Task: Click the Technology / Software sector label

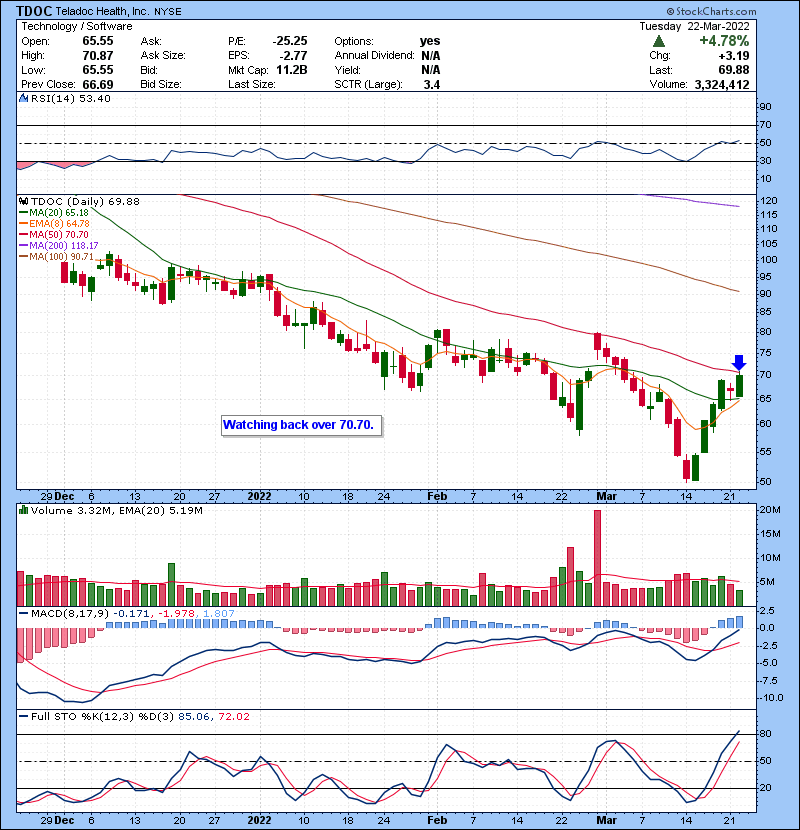Action: pos(77,26)
